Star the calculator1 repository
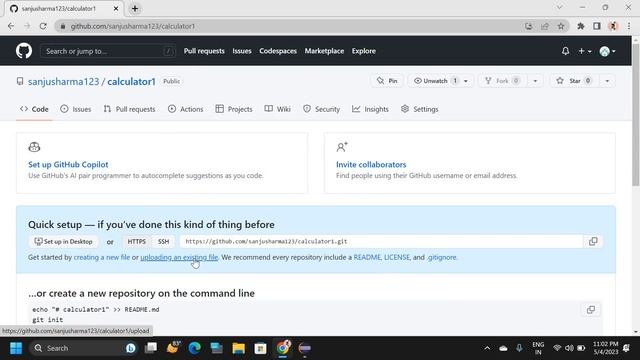 click(x=574, y=81)
